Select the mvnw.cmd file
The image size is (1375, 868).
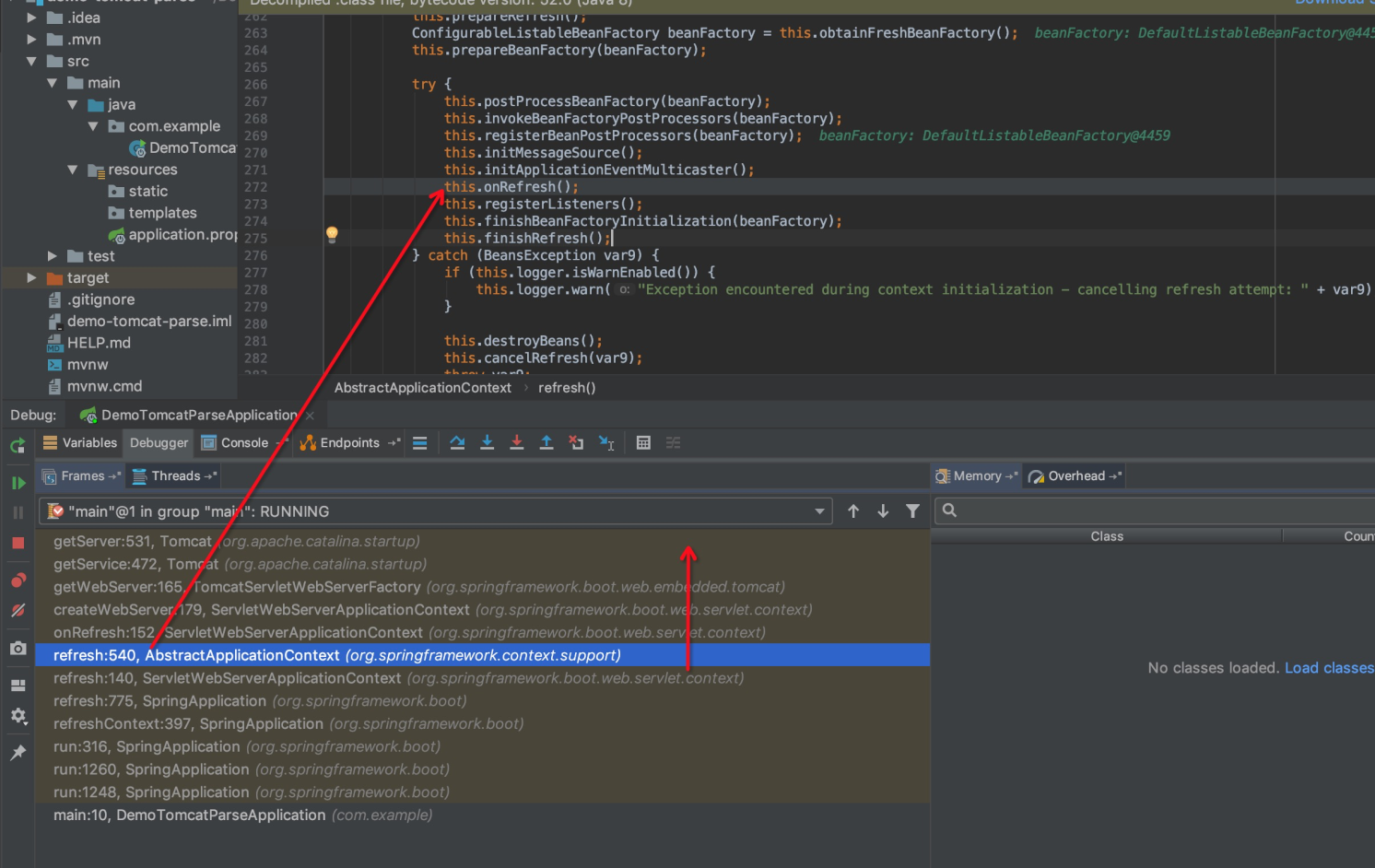click(x=94, y=386)
